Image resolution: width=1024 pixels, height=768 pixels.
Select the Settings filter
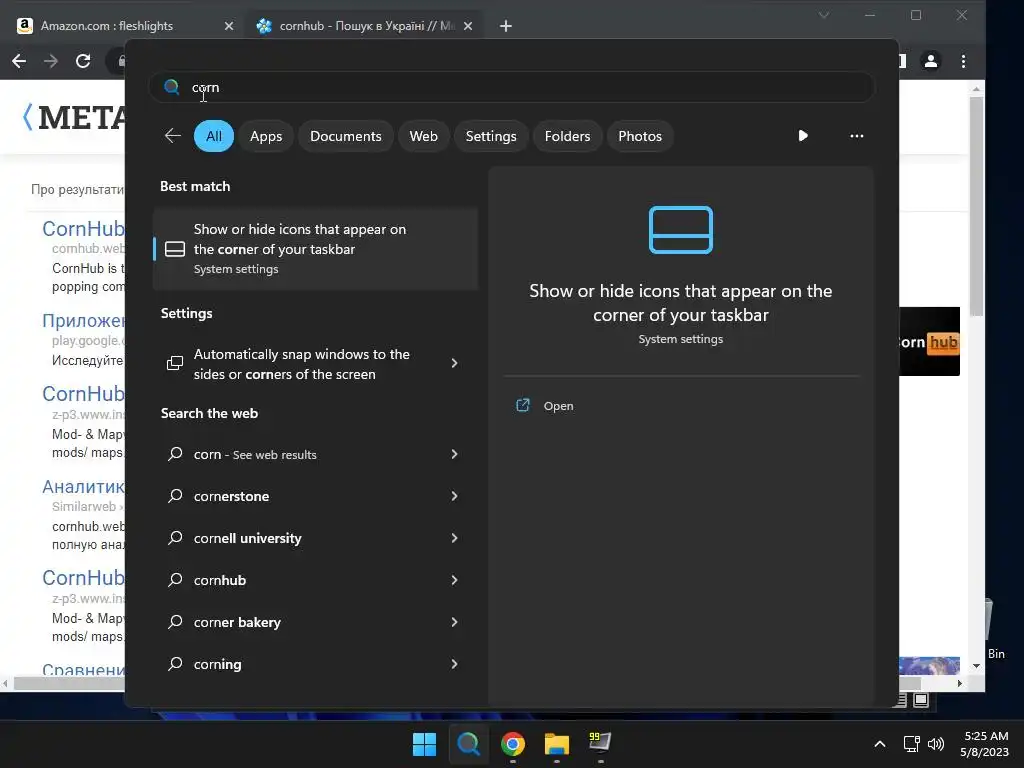490,136
